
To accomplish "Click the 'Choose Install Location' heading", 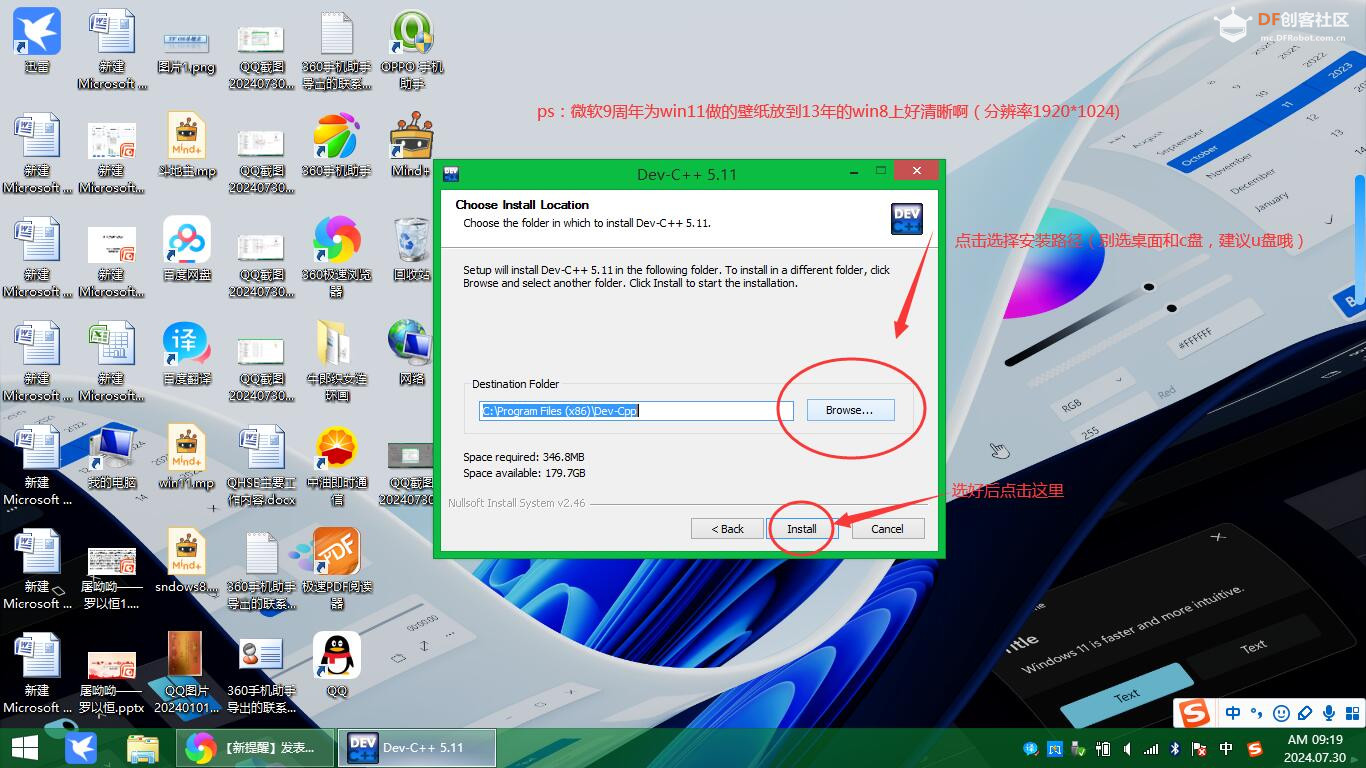I will click(x=522, y=205).
